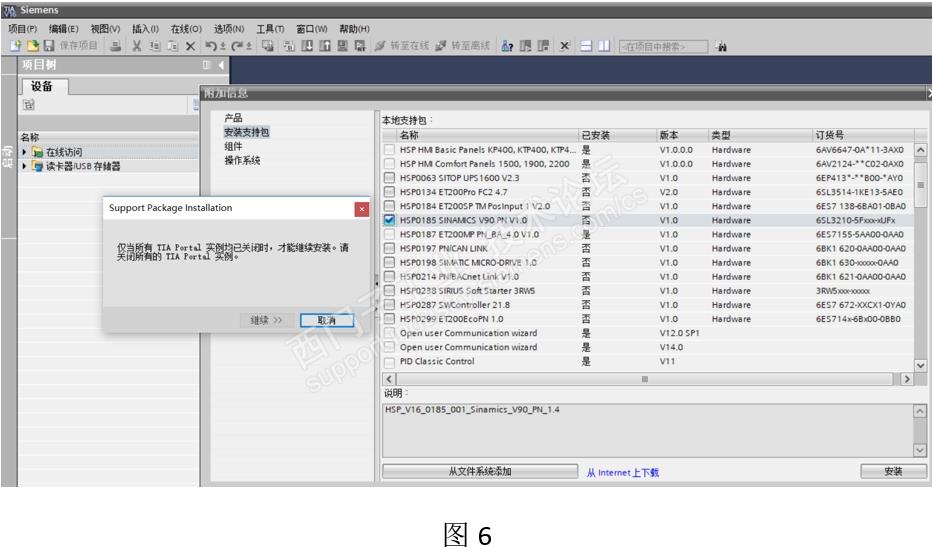Click the Accessible devices icon
933x547 pixels.
[507, 46]
